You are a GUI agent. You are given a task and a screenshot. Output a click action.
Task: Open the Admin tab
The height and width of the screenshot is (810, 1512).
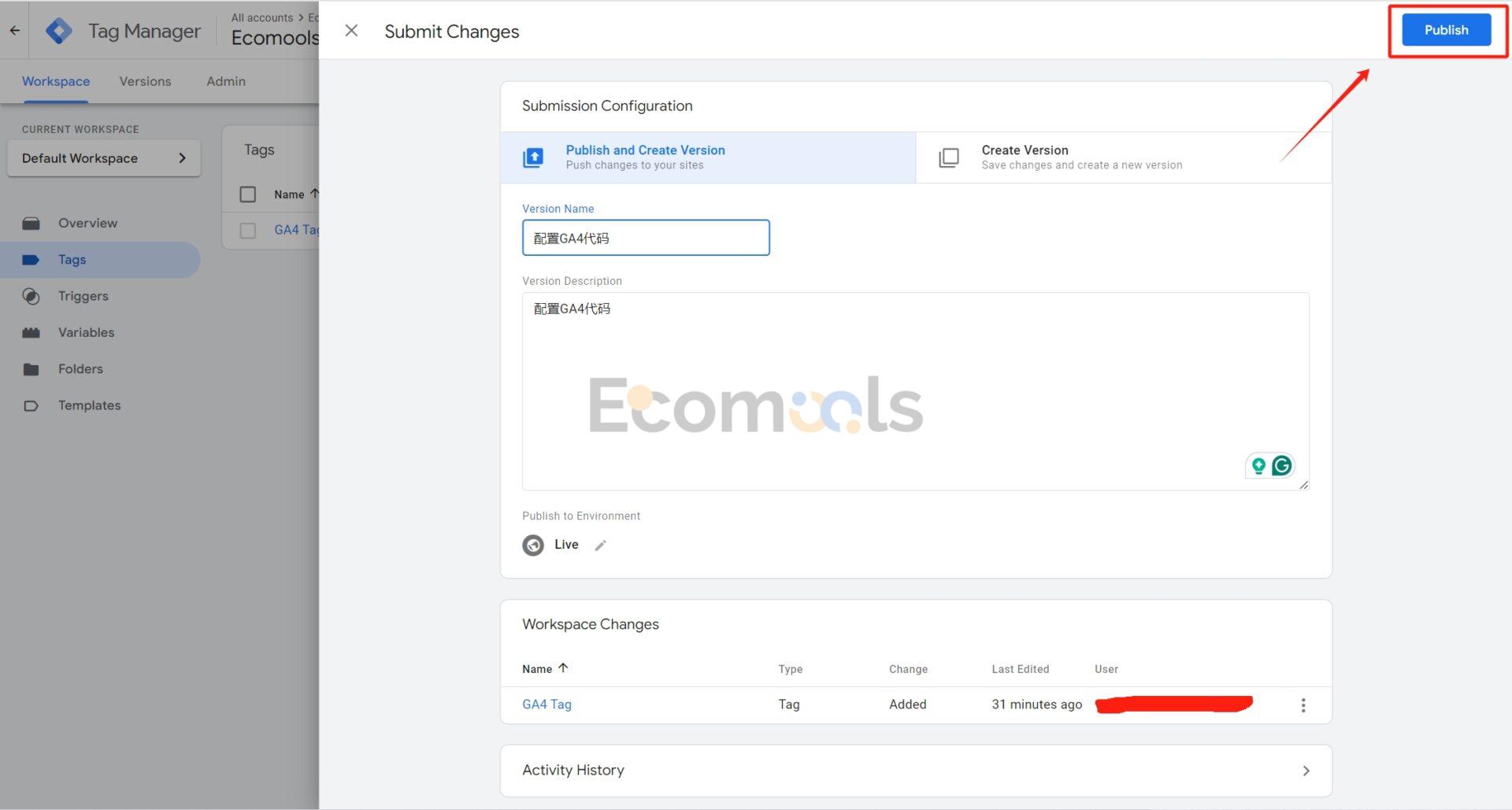point(226,81)
